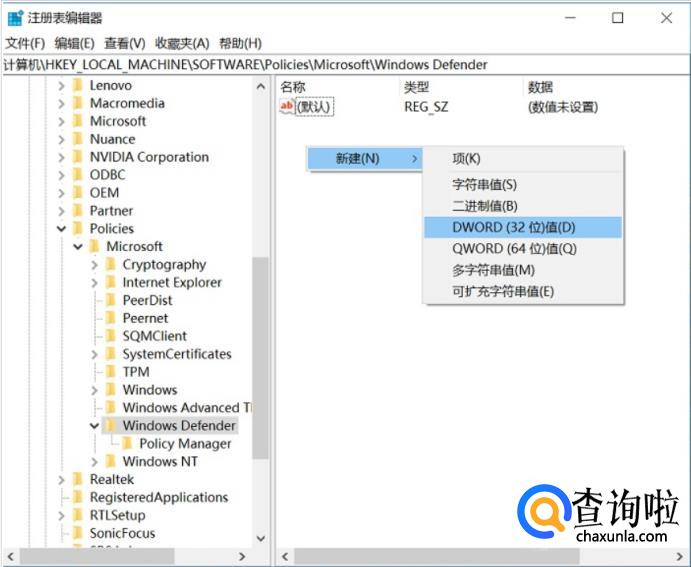Screen dimensions: 691x567
Task: Click the Registry Editor app icon in title bar
Action: tap(15, 18)
